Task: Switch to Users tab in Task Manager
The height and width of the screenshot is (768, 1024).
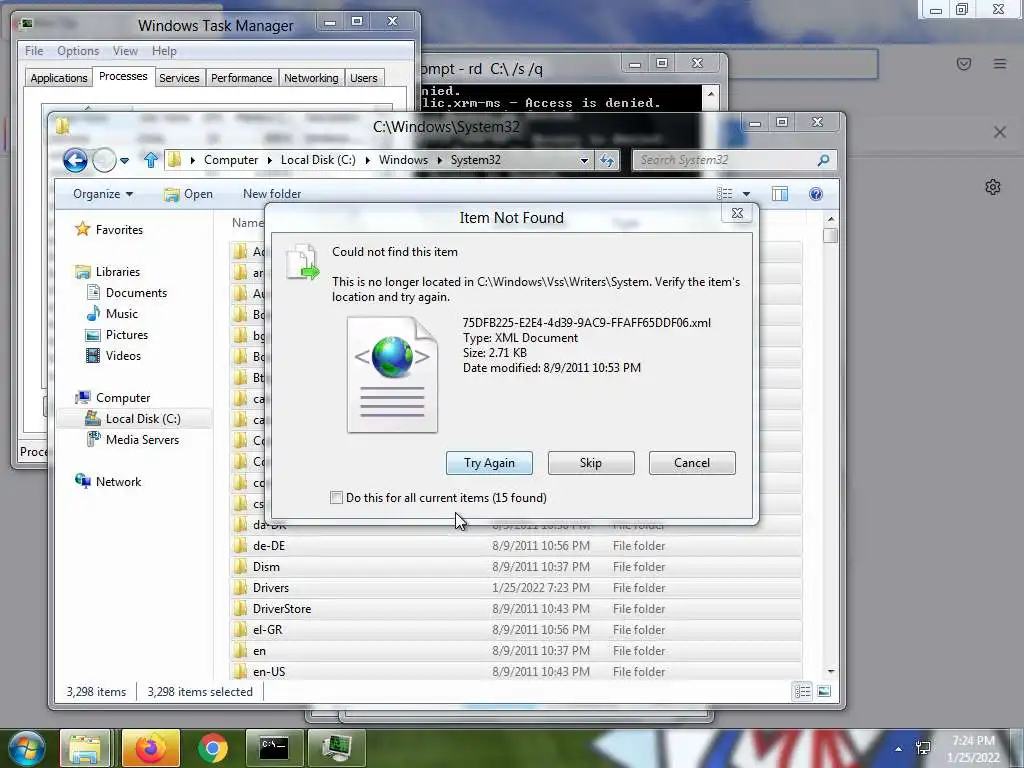Action: click(363, 78)
